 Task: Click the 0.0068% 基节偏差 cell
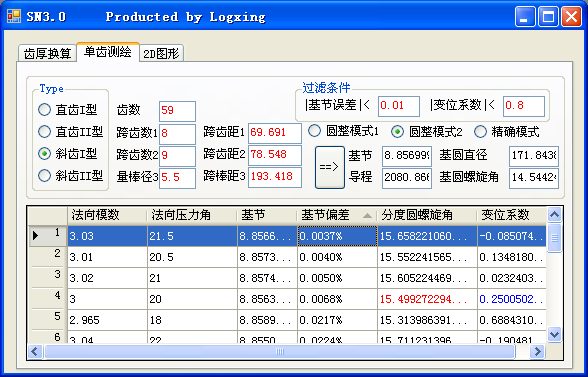(337, 299)
